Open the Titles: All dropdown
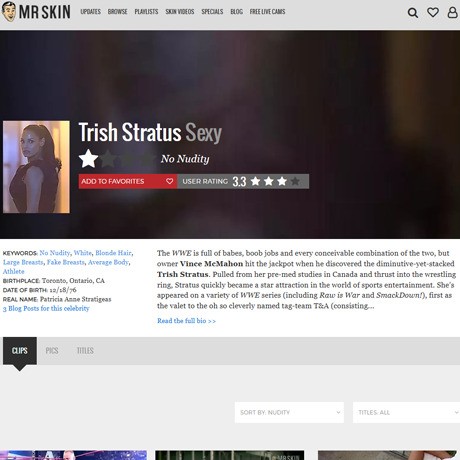Screen dimensions: 460x460 coord(406,412)
